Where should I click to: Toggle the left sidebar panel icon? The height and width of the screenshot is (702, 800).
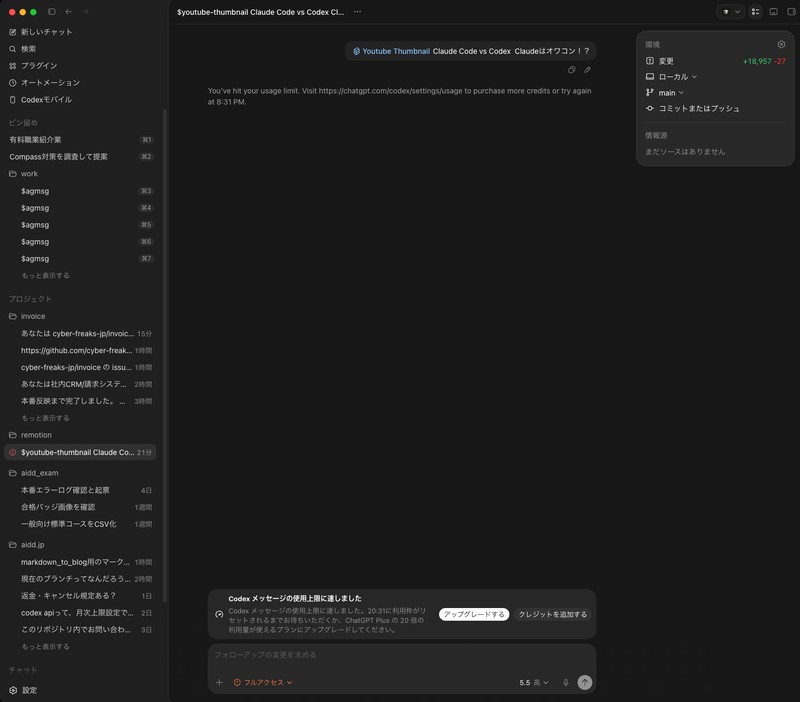tap(52, 12)
